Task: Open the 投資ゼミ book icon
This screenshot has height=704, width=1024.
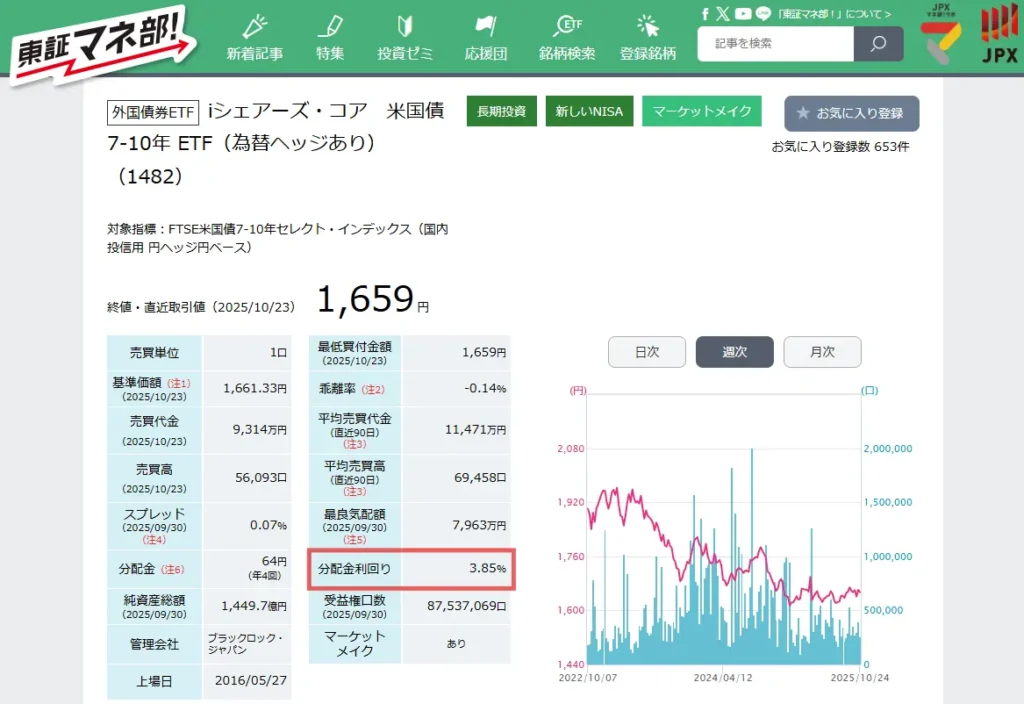Action: [x=405, y=29]
